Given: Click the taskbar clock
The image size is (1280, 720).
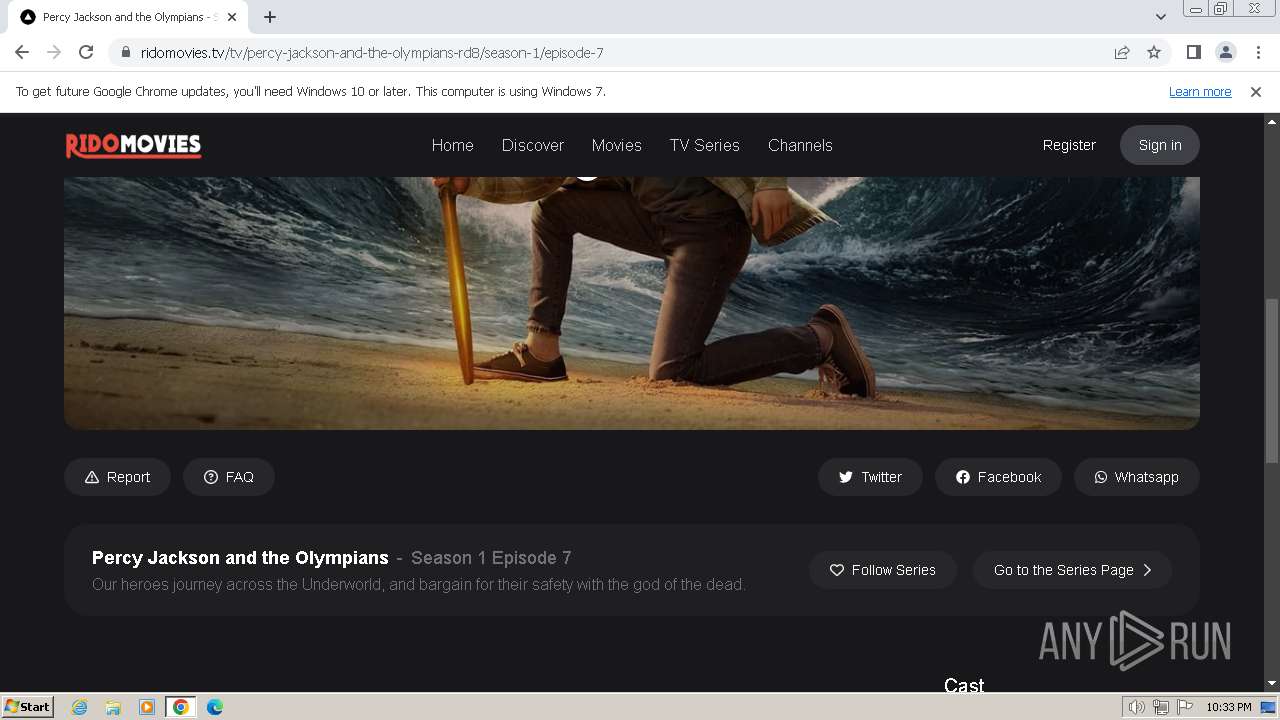Looking at the screenshot, I should click(x=1229, y=707).
